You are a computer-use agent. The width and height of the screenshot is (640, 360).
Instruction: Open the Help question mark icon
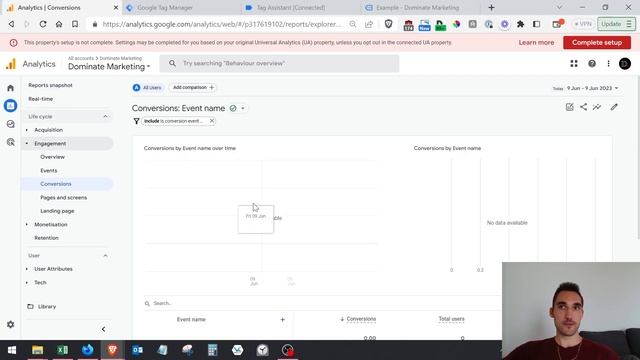(592, 64)
